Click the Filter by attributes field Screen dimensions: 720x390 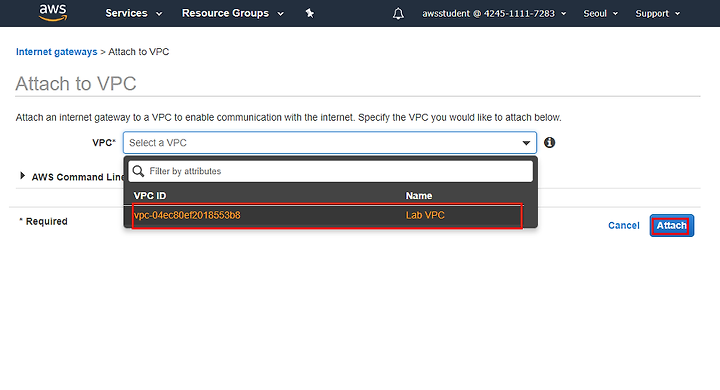[x=330, y=171]
